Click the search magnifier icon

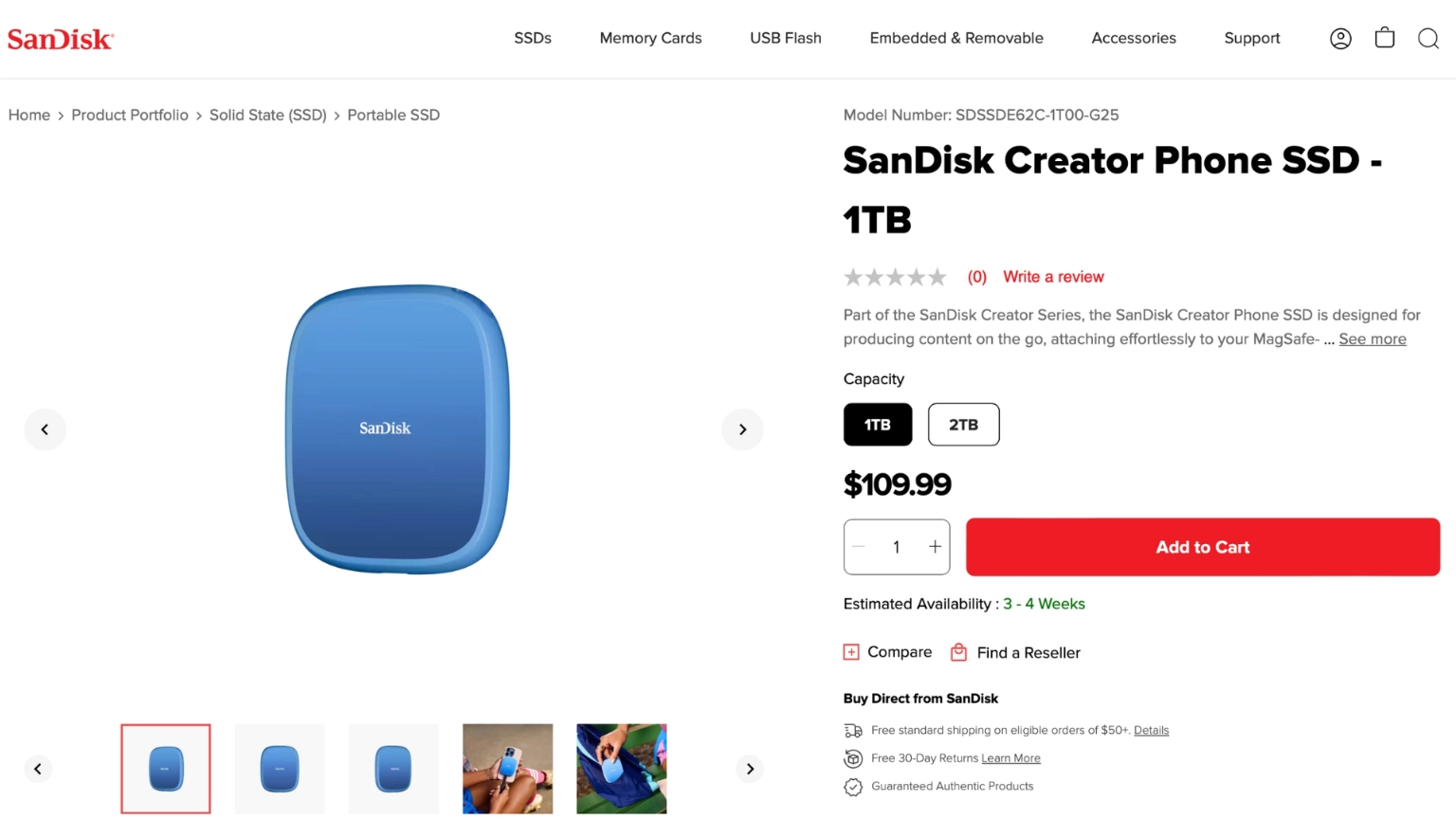point(1429,39)
